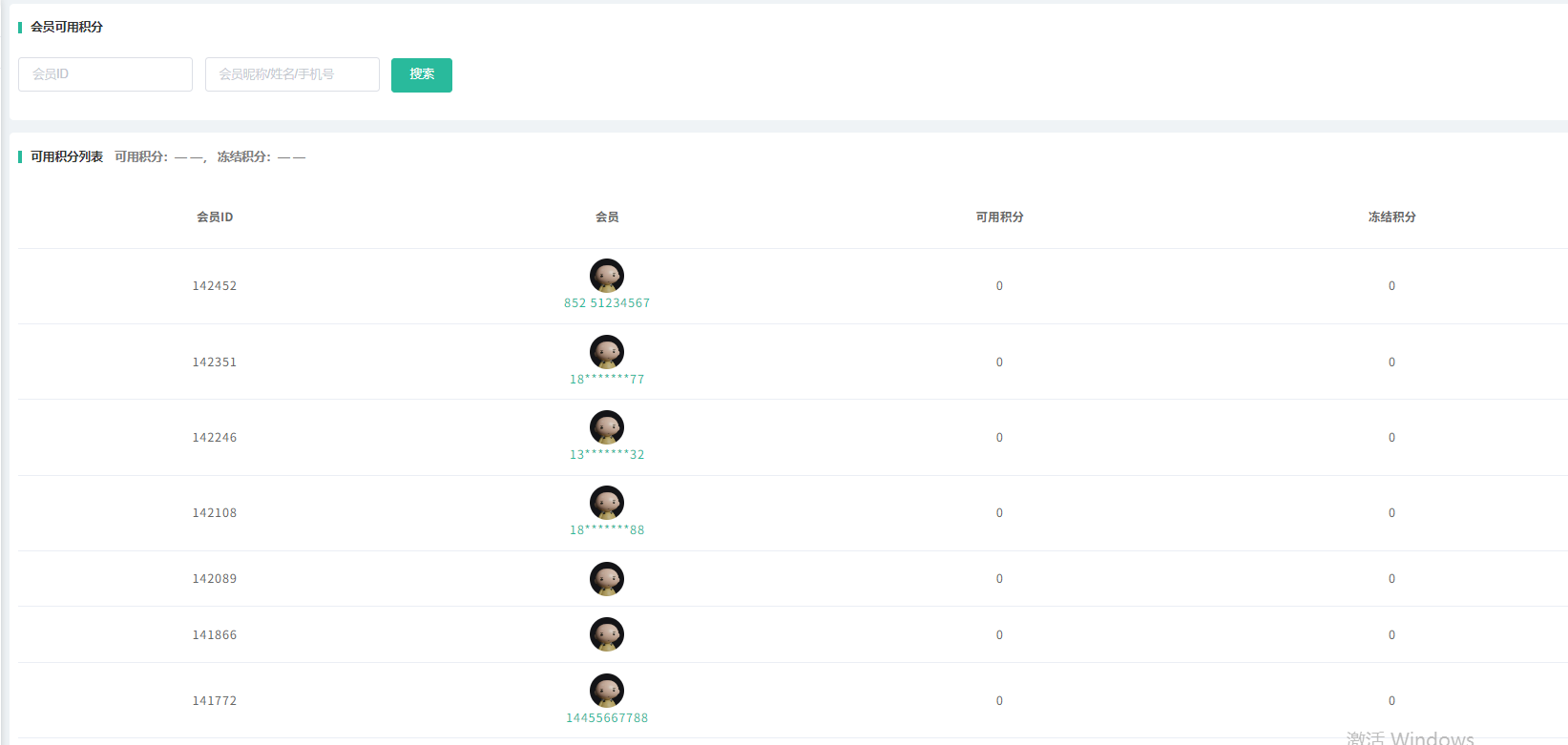1568x745 pixels.
Task: Click avatar of member 142246
Action: tap(607, 427)
